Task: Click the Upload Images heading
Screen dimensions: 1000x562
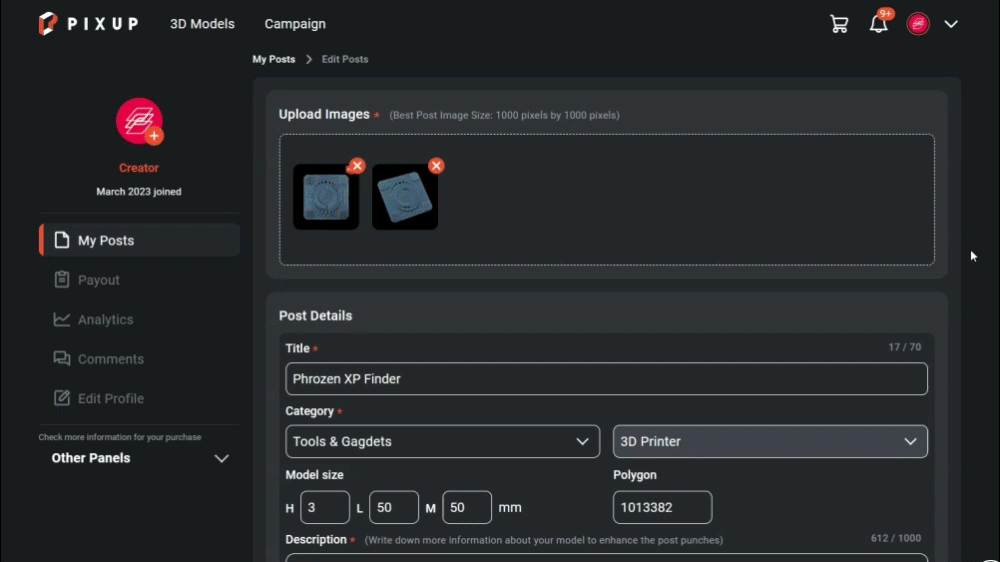Action: [324, 114]
